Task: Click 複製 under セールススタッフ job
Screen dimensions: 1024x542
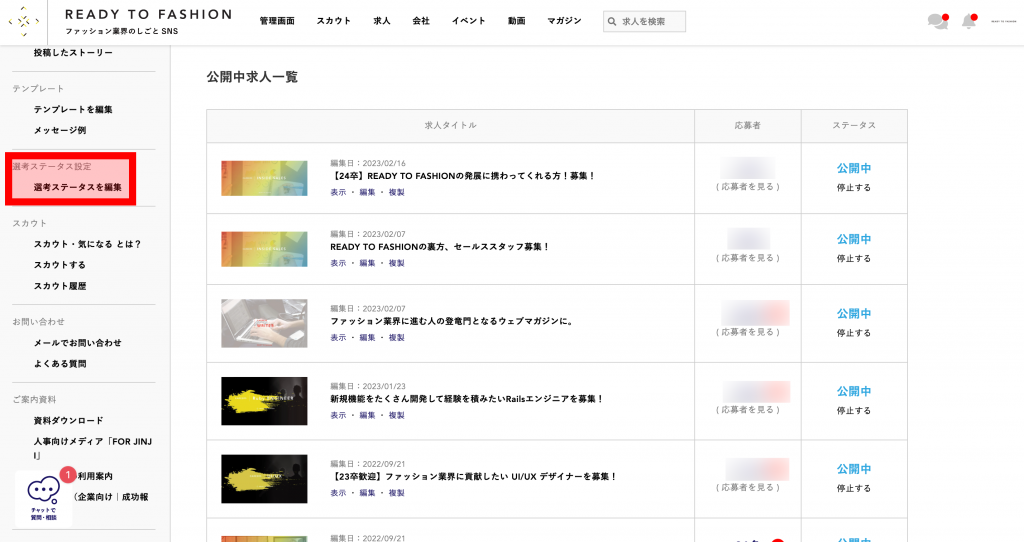Action: tap(396, 263)
